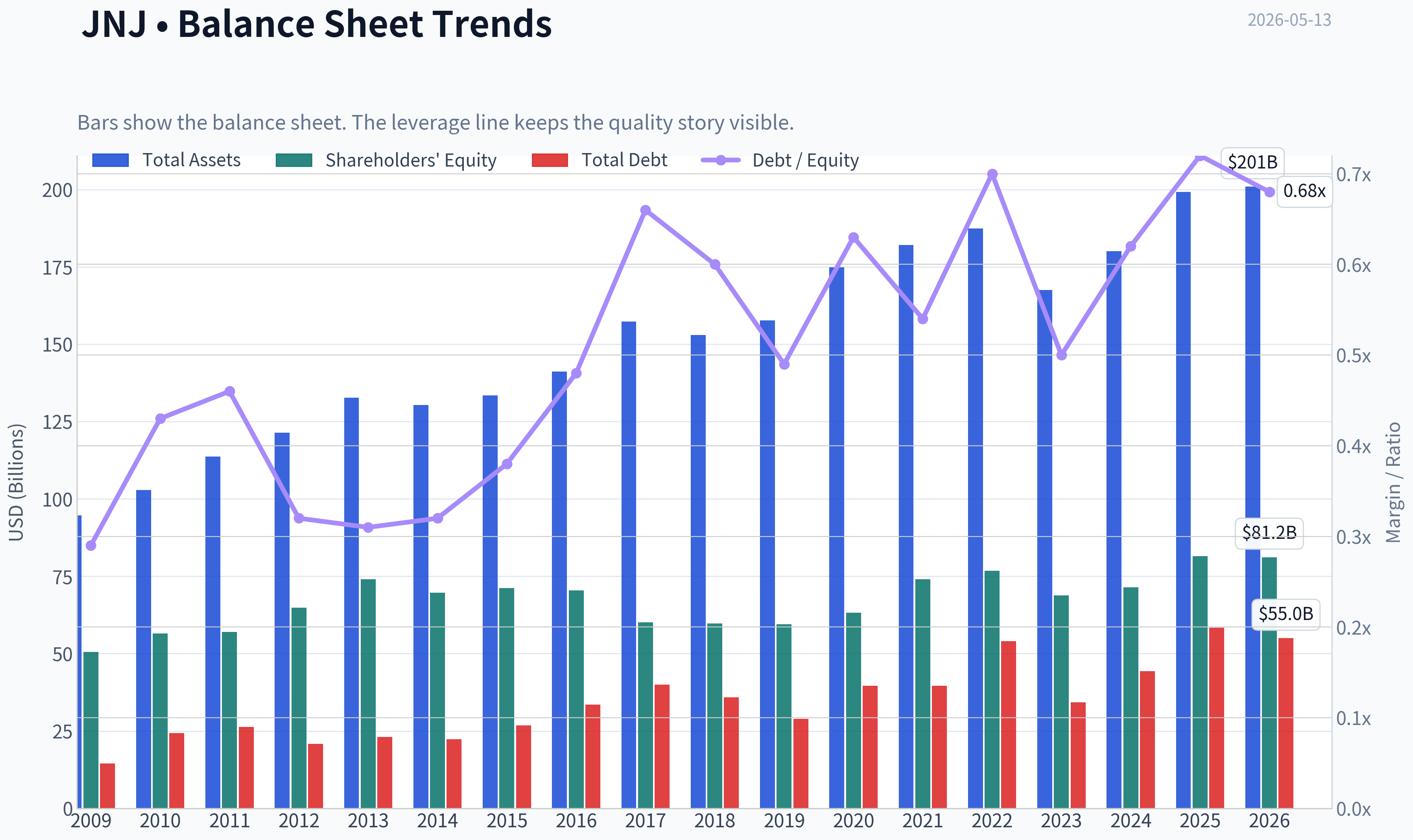Toggle the Shareholders' Equity legend entry
The width and height of the screenshot is (1413, 840).
386,160
